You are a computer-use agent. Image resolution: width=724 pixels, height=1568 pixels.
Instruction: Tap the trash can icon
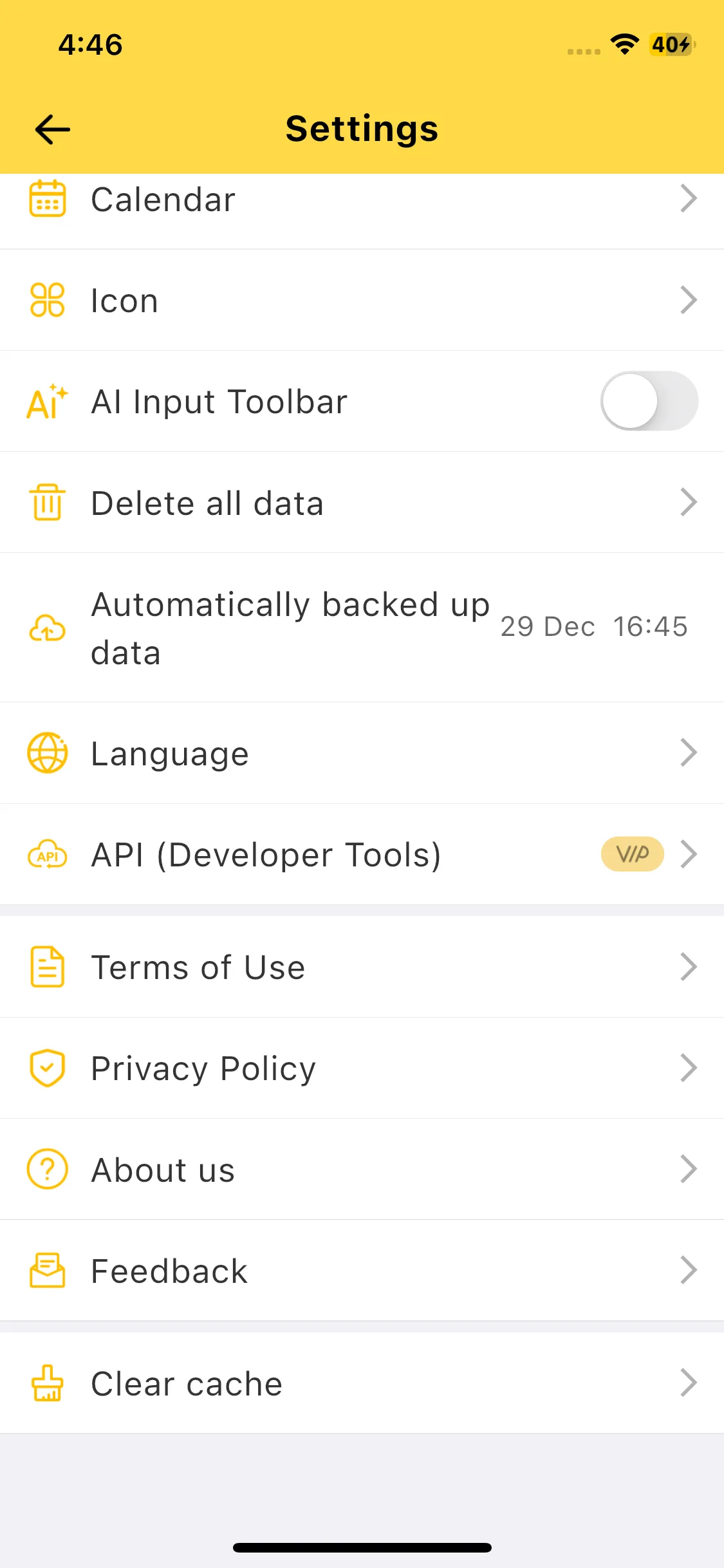[x=48, y=502]
